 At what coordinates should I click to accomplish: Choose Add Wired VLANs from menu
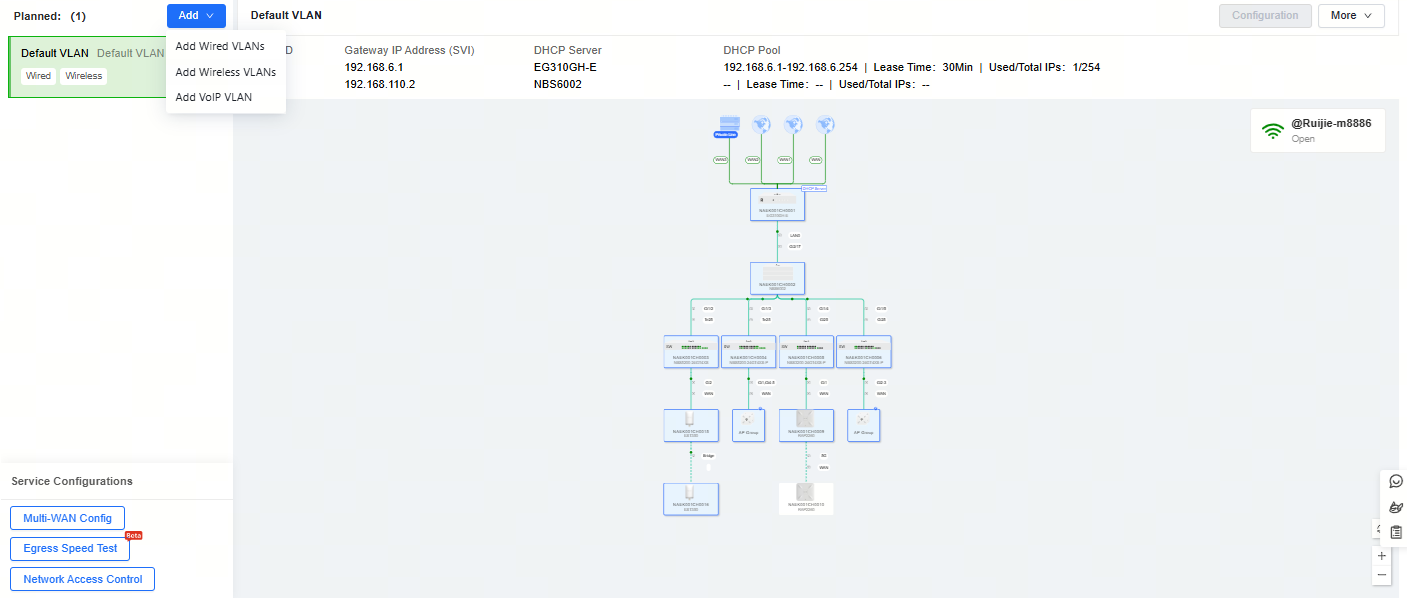[x=220, y=46]
